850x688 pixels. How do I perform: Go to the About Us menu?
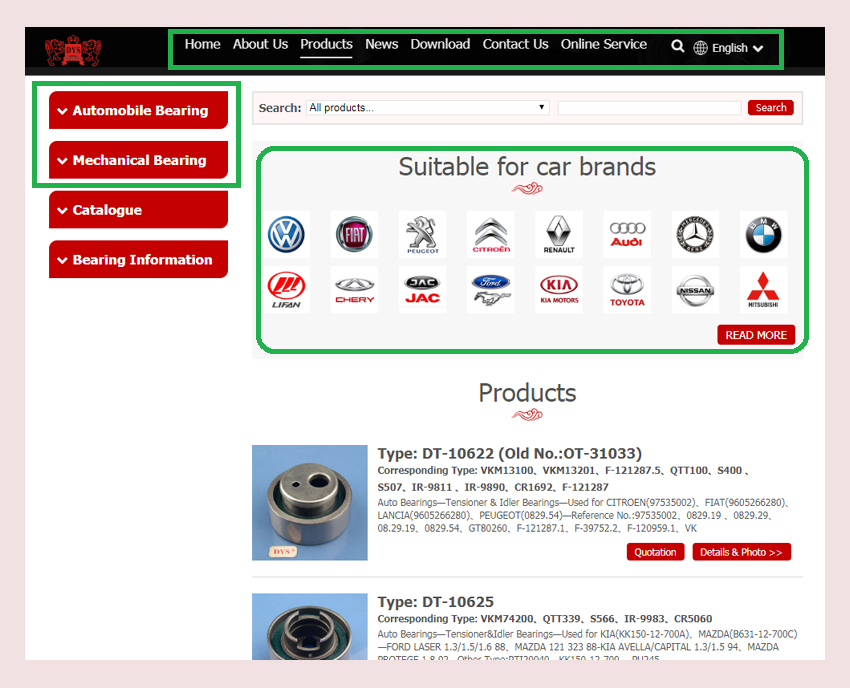click(260, 44)
